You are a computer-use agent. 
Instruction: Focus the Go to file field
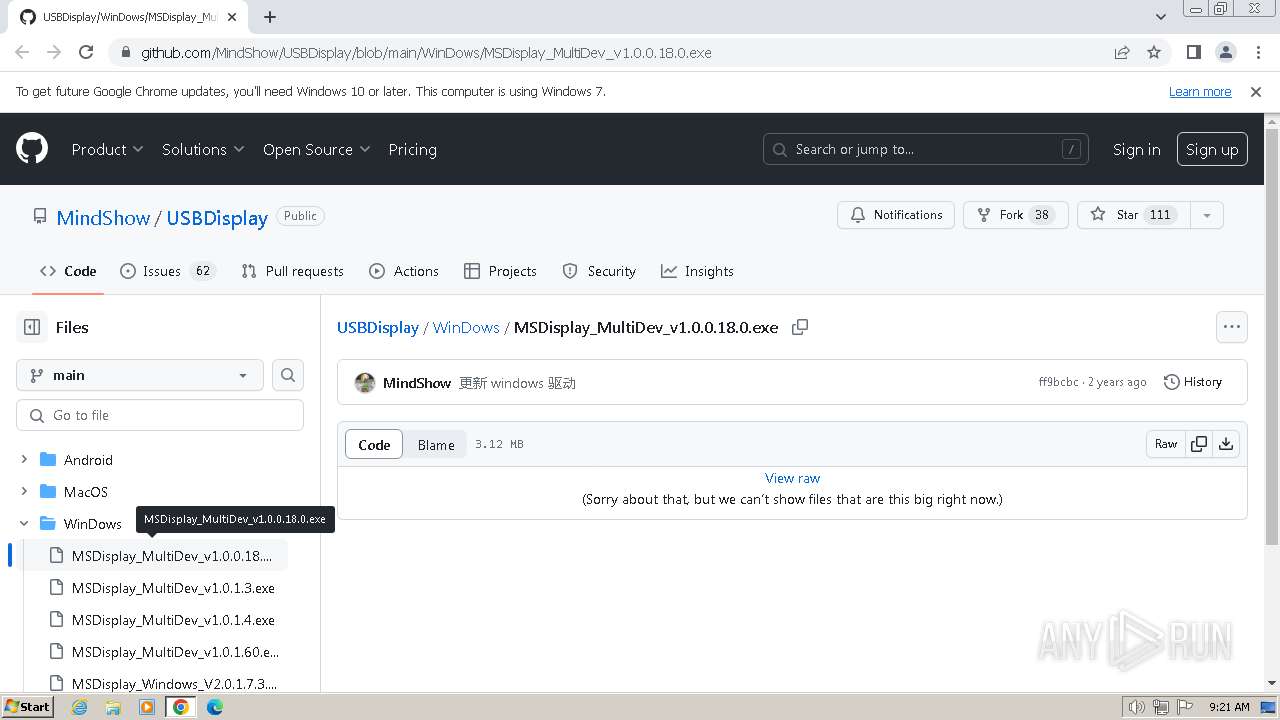tap(160, 415)
